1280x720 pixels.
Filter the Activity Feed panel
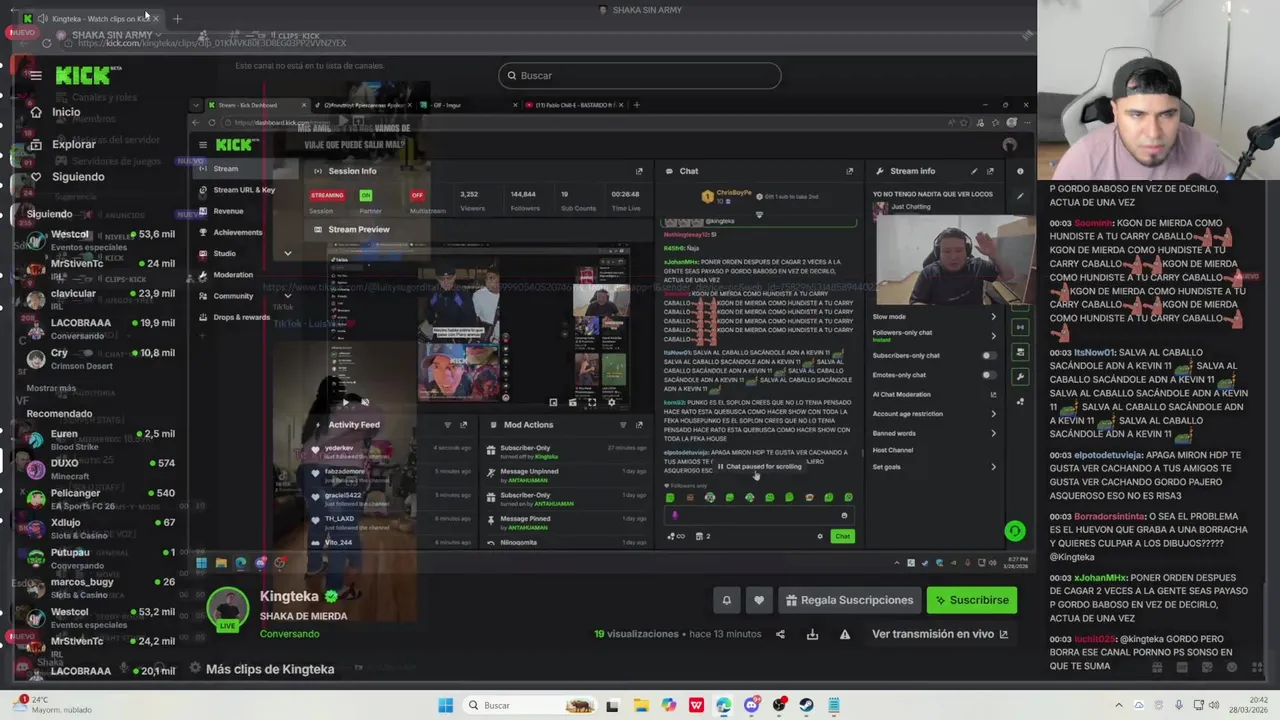(x=447, y=425)
